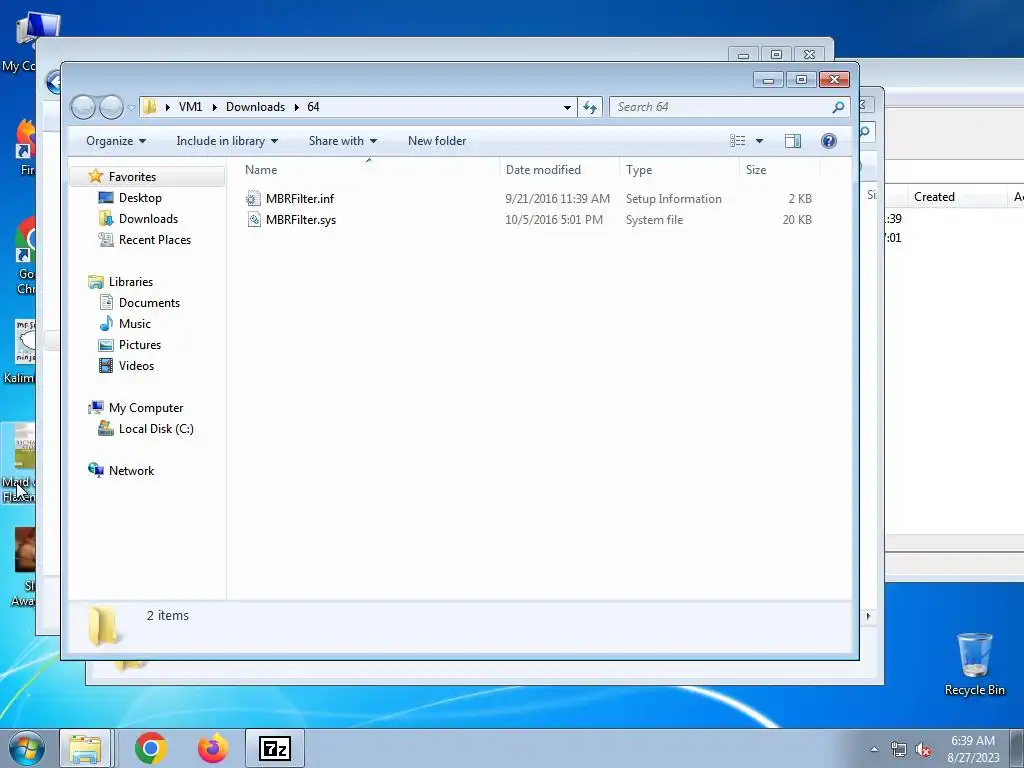
Task: Open the Share with dropdown
Action: coord(342,141)
